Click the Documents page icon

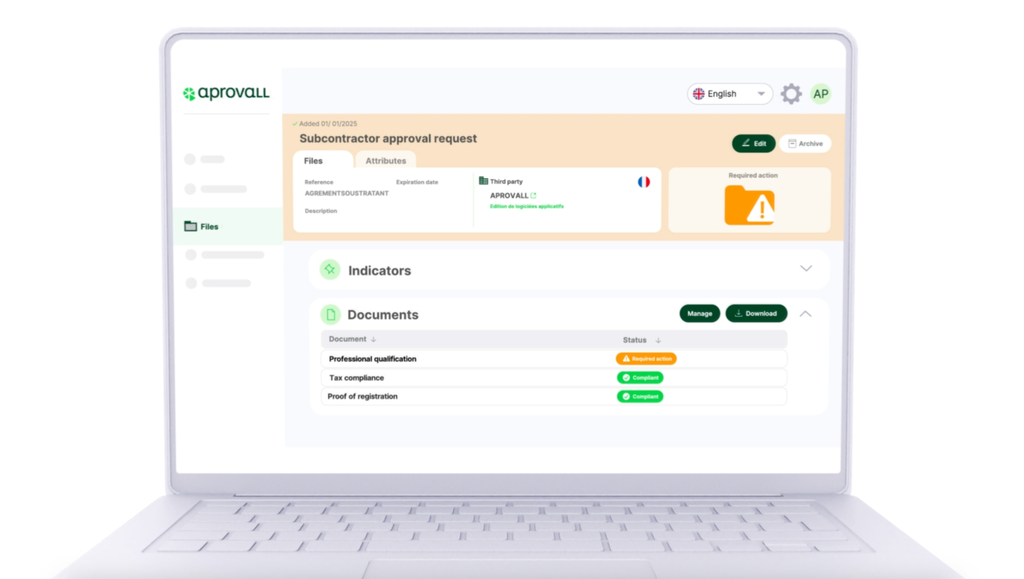click(x=330, y=315)
